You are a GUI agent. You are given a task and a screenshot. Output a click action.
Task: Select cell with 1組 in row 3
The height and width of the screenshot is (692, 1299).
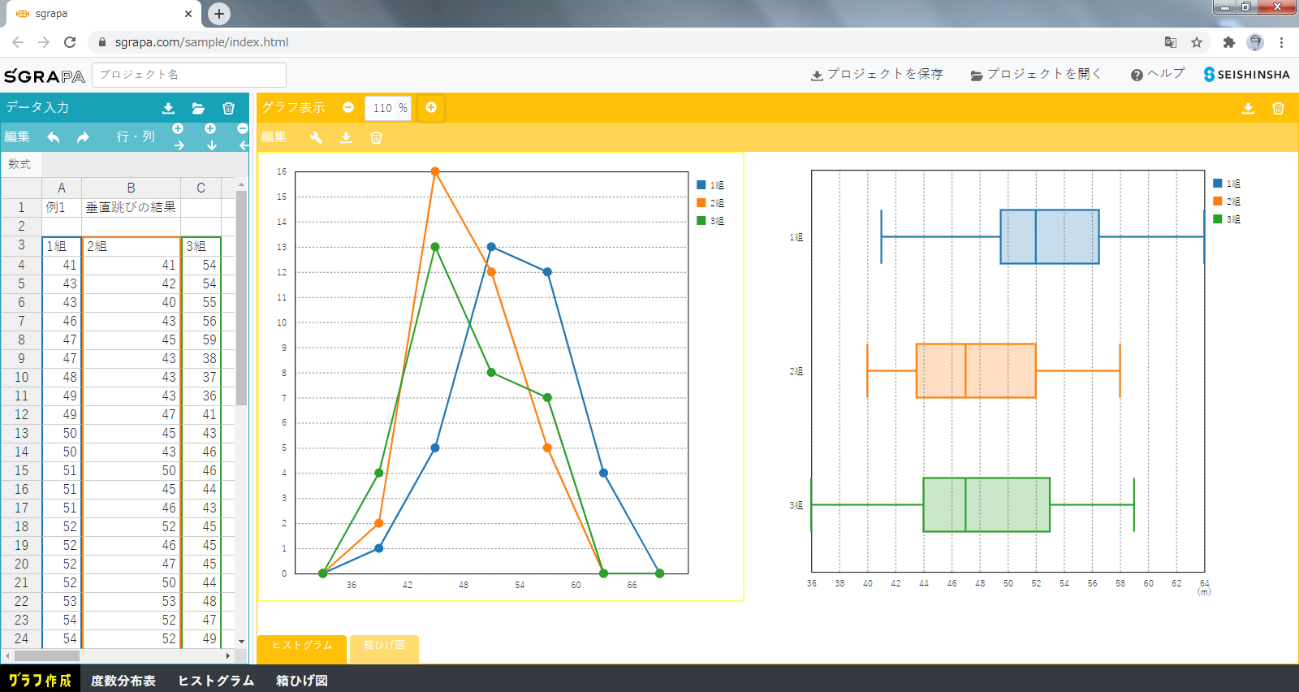[61, 246]
